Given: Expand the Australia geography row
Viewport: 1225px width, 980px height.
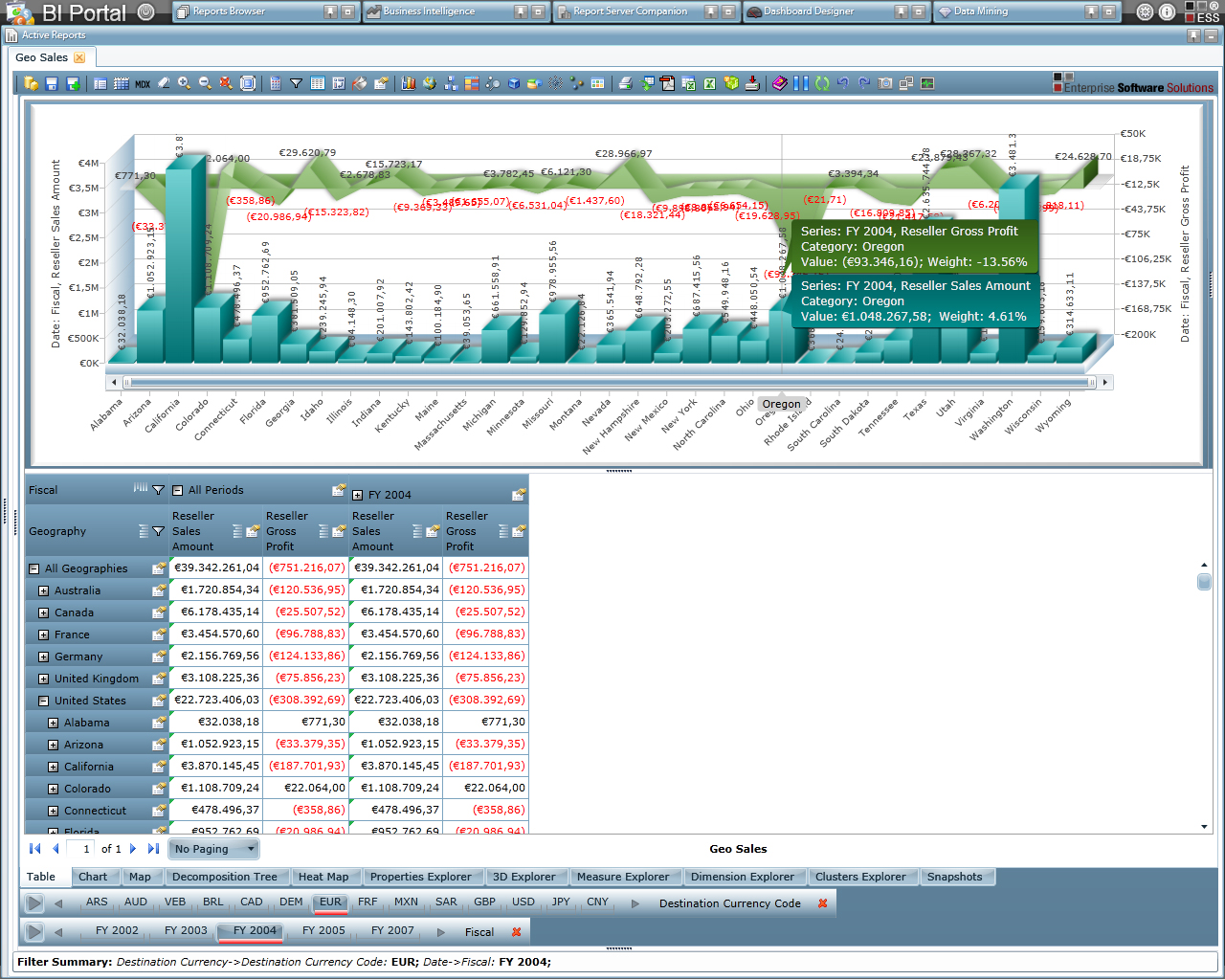Looking at the screenshot, I should pos(43,590).
